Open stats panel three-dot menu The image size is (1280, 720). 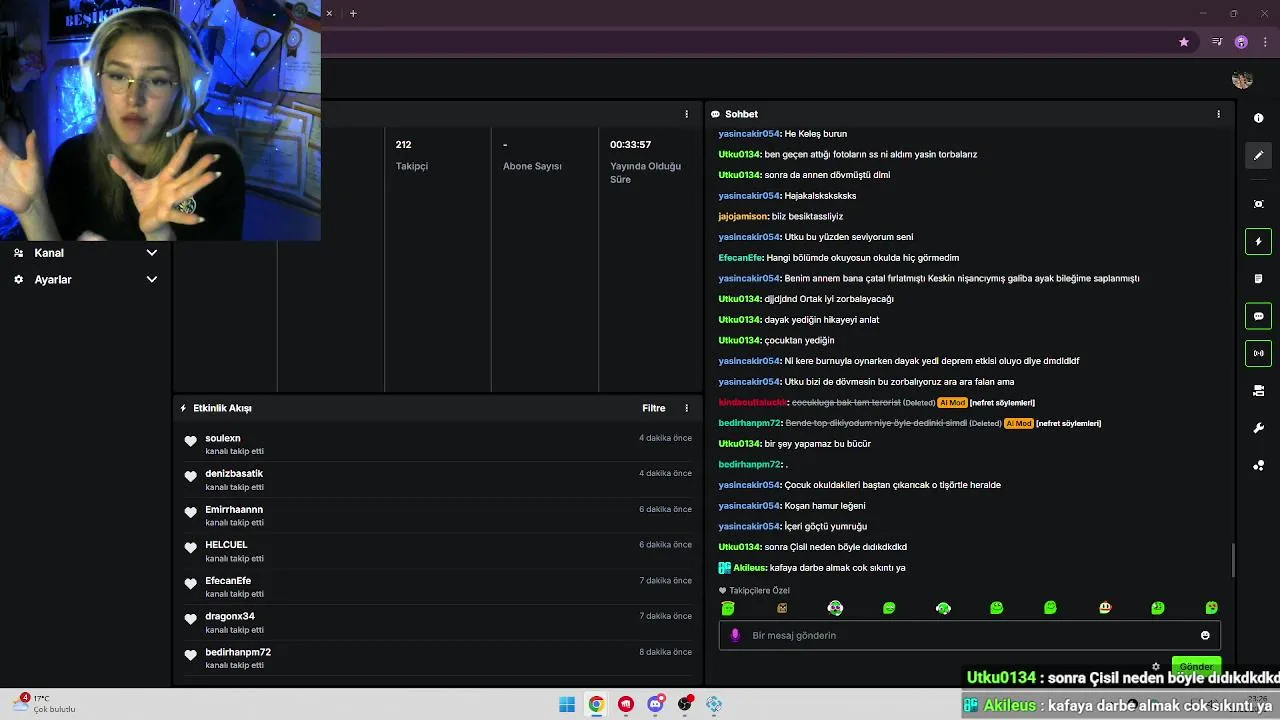point(686,114)
